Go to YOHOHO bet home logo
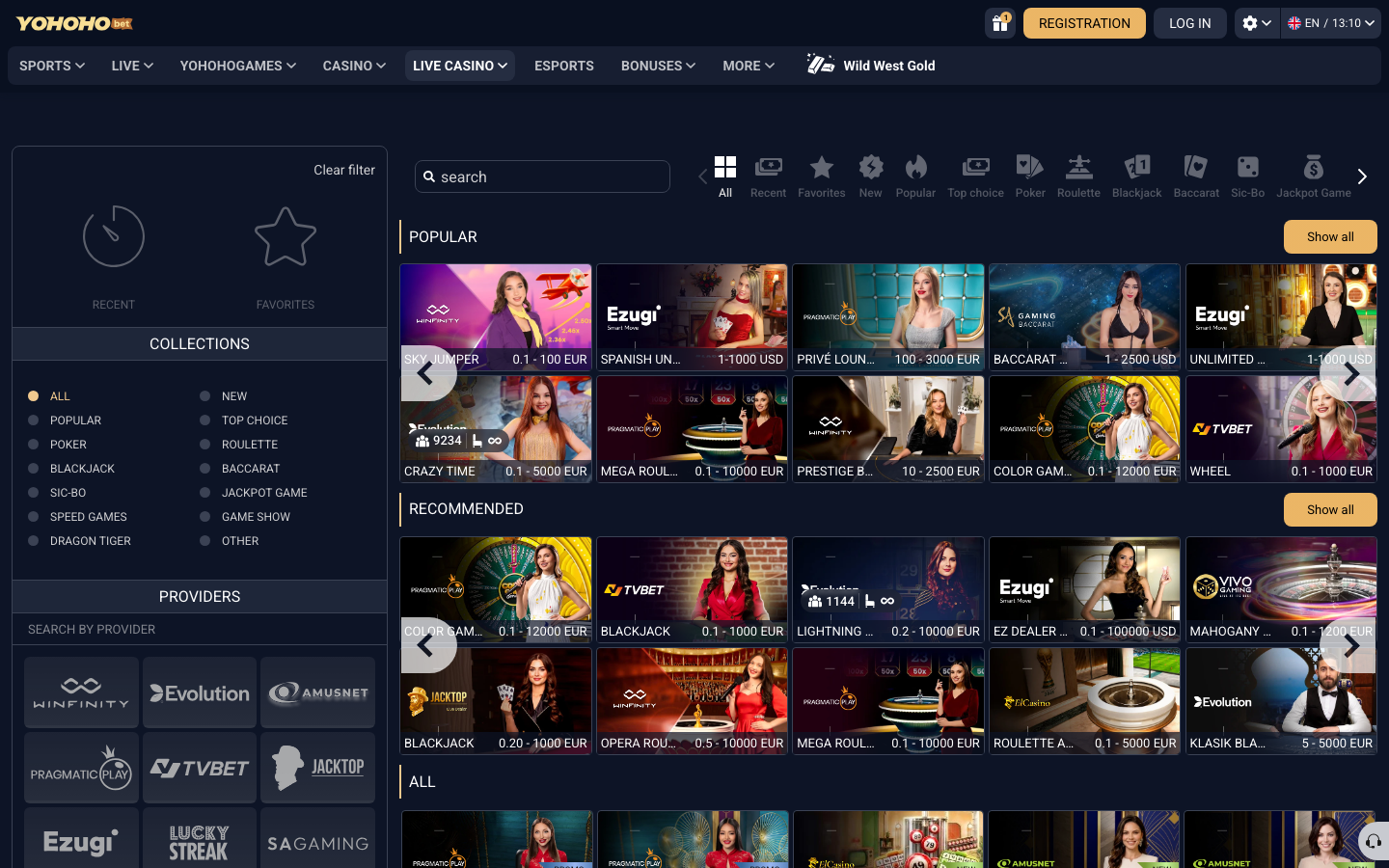Viewport: 1389px width, 868px height. [x=74, y=23]
